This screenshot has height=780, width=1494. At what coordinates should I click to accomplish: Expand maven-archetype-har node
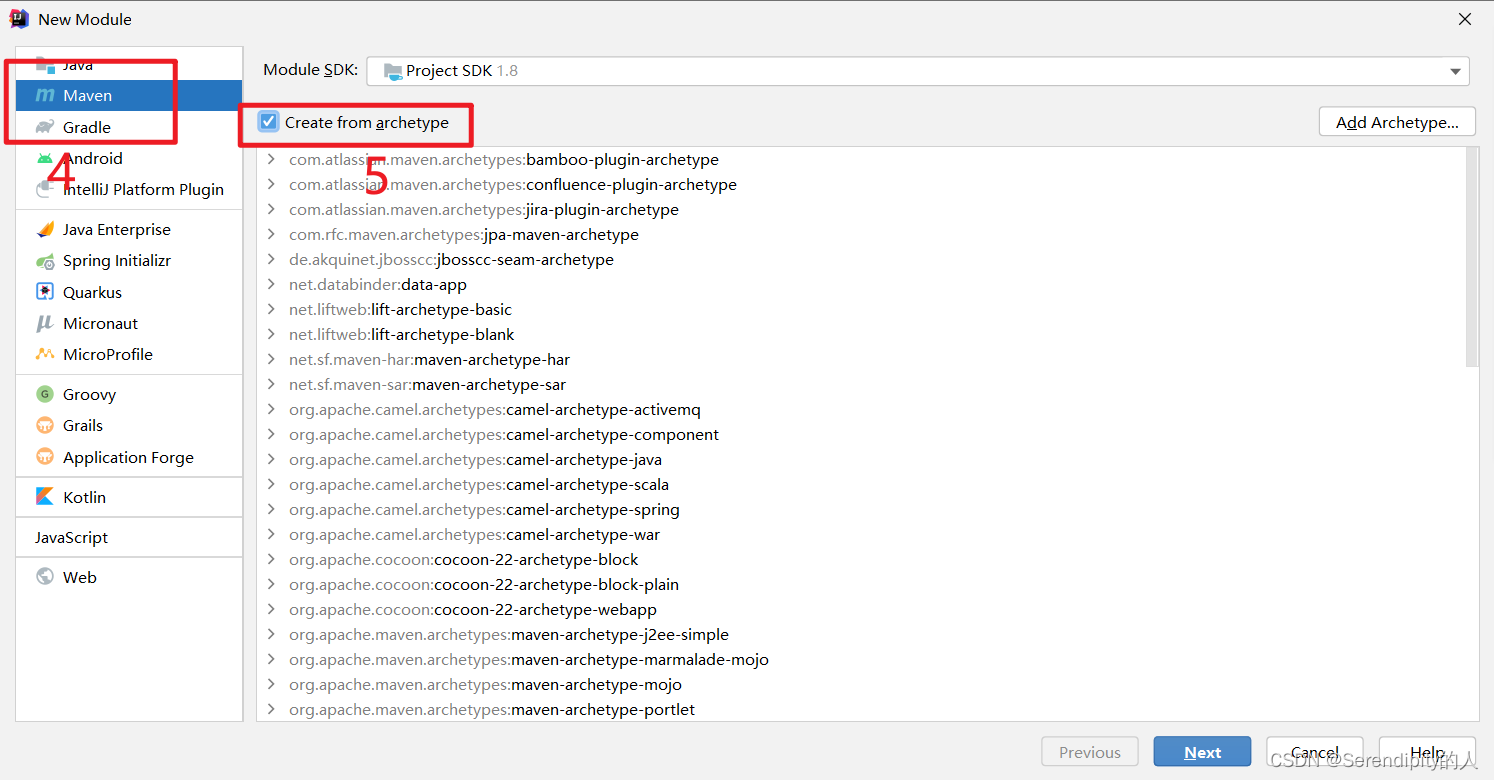point(271,359)
